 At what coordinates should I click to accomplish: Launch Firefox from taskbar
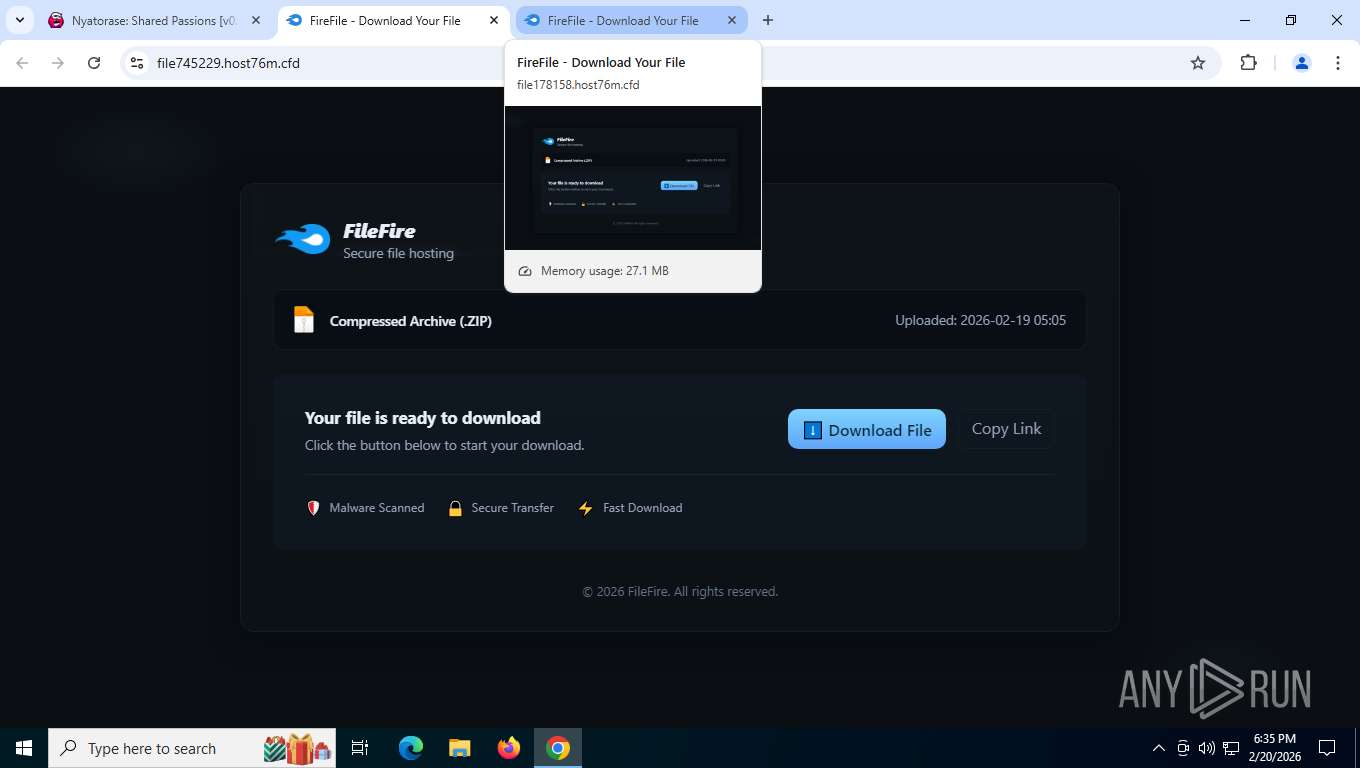tap(509, 748)
